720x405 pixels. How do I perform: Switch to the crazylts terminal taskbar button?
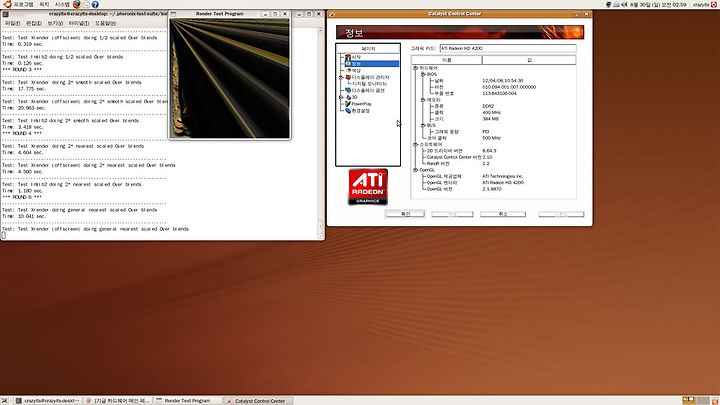click(47, 401)
